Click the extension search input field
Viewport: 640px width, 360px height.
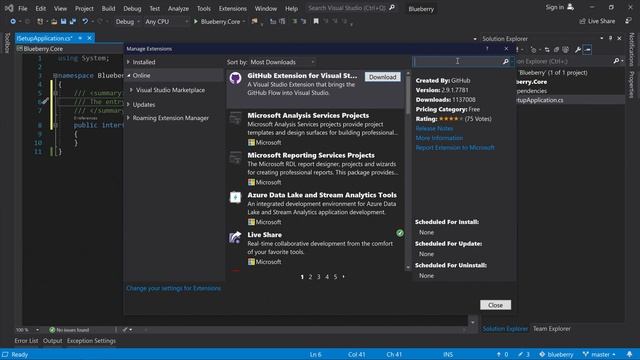[458, 62]
